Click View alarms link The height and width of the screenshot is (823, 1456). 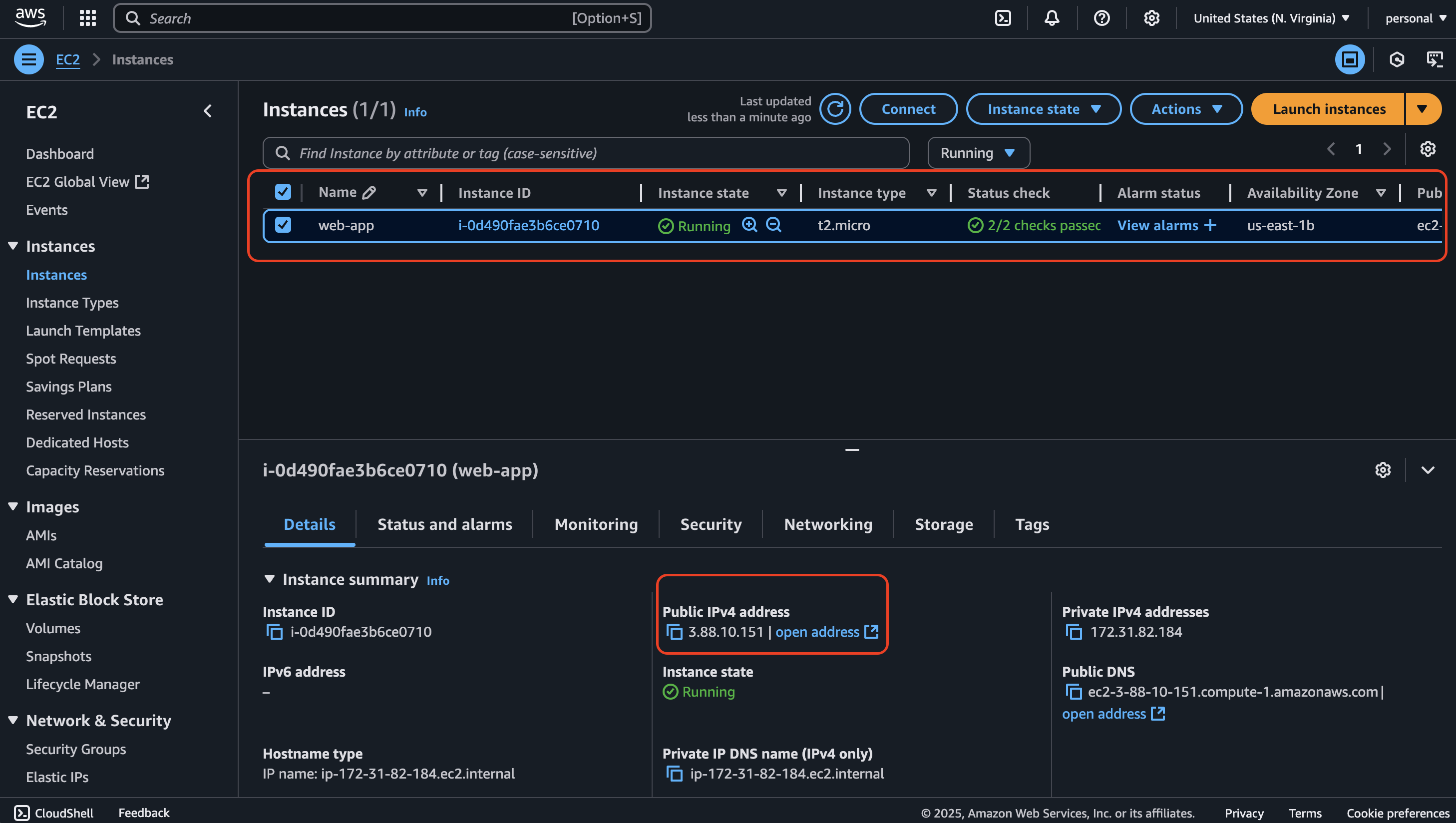(x=1157, y=226)
